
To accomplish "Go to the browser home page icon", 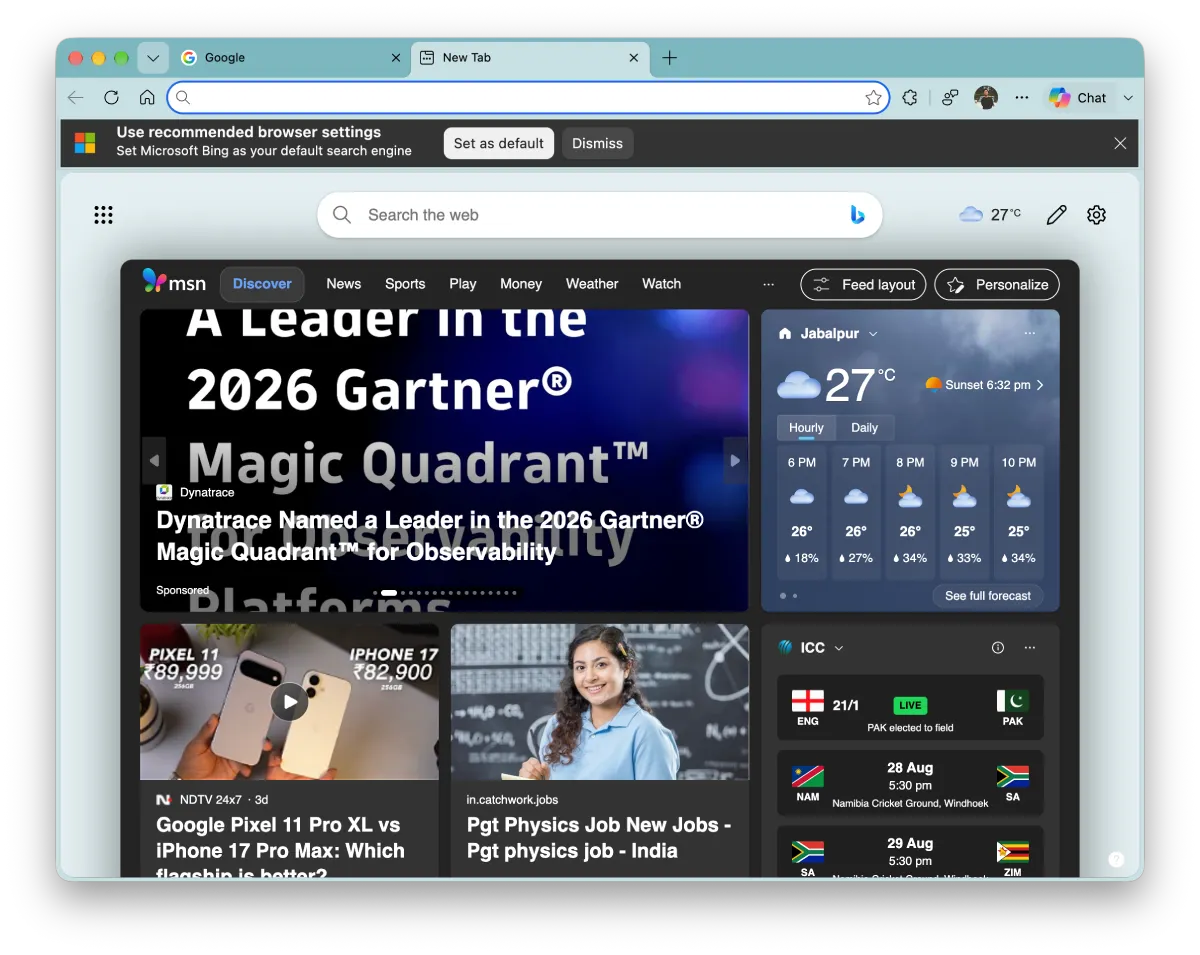I will point(147,98).
